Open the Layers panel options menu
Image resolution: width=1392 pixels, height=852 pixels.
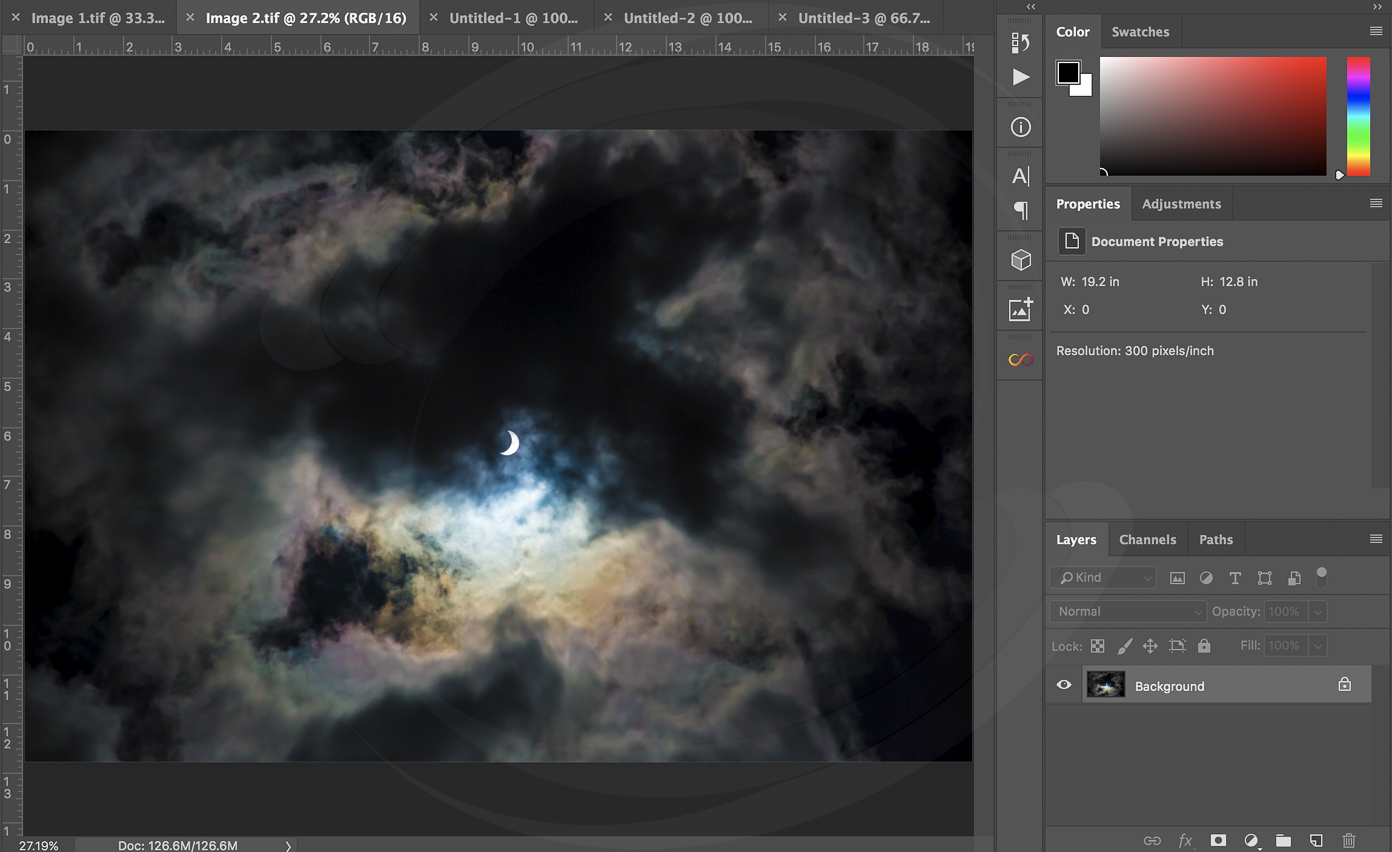(x=1376, y=539)
